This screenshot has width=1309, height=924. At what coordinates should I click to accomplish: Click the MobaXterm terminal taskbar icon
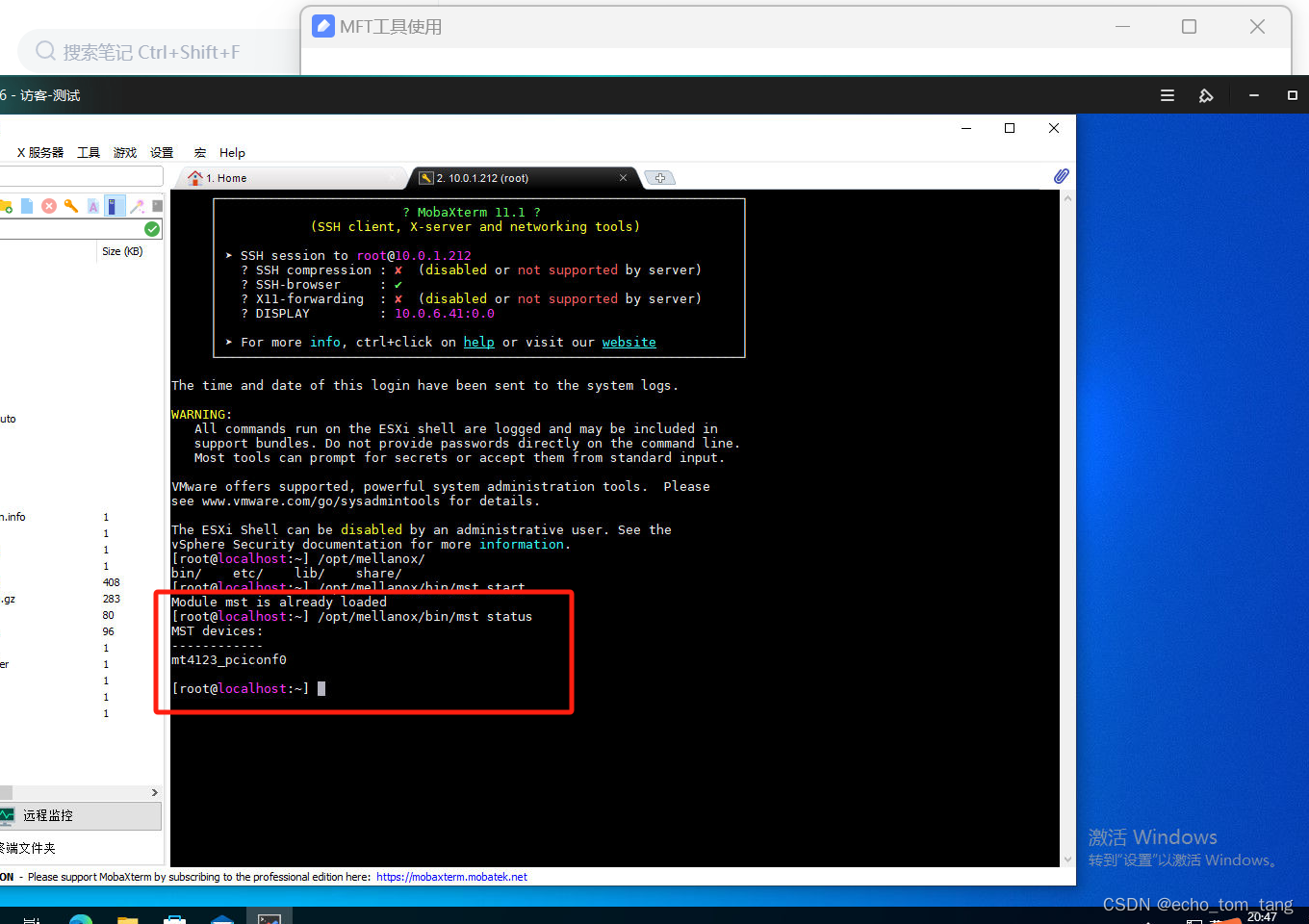(x=269, y=917)
